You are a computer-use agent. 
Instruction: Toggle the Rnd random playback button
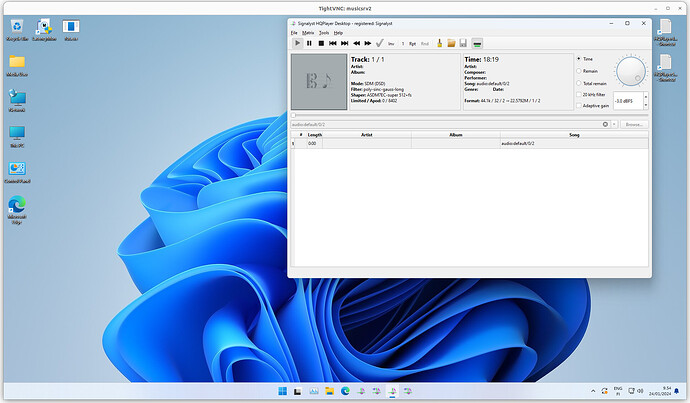click(x=425, y=44)
